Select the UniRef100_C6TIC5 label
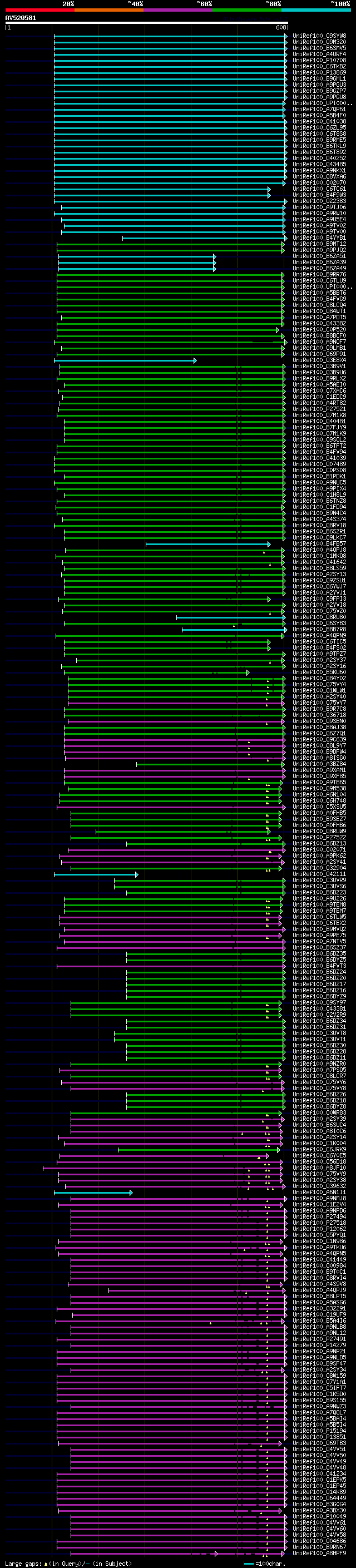The width and height of the screenshot is (356, 1568). (319, 641)
